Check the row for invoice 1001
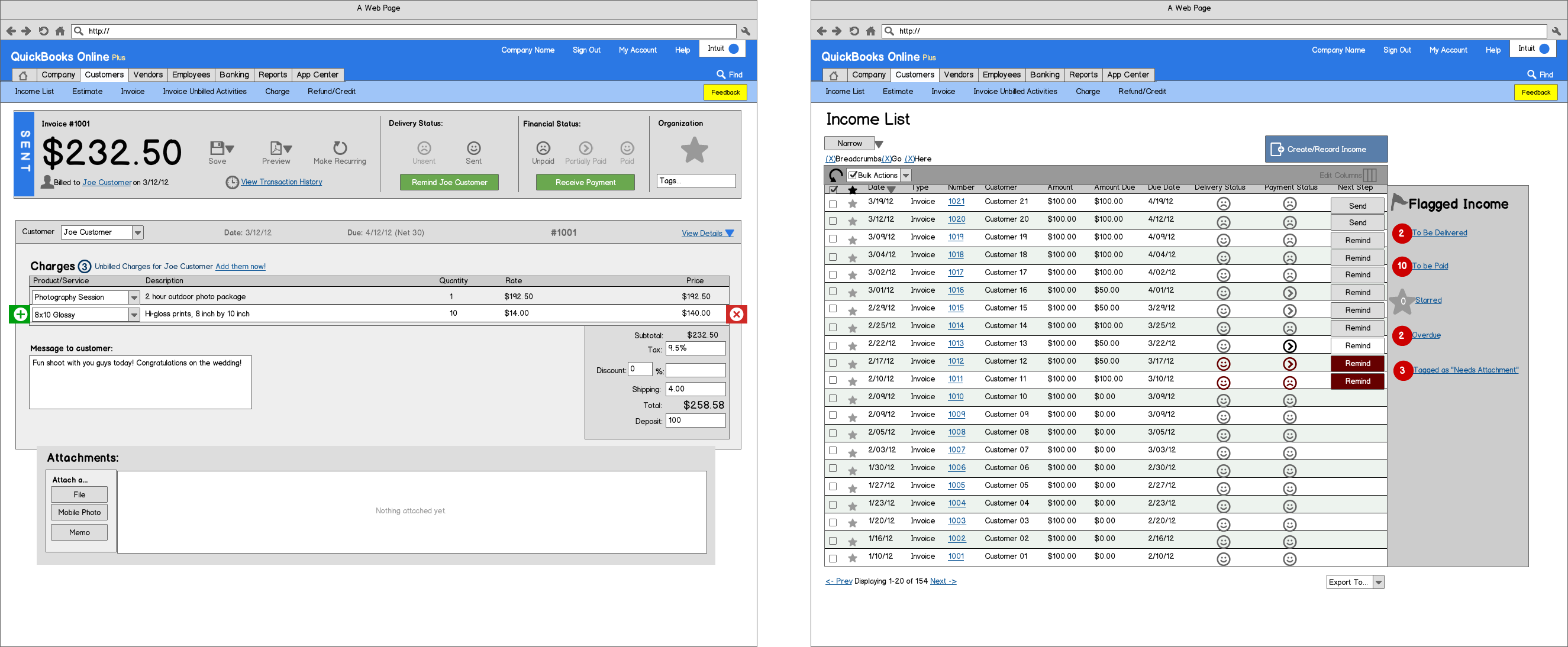Image resolution: width=1568 pixels, height=647 pixels. click(833, 558)
